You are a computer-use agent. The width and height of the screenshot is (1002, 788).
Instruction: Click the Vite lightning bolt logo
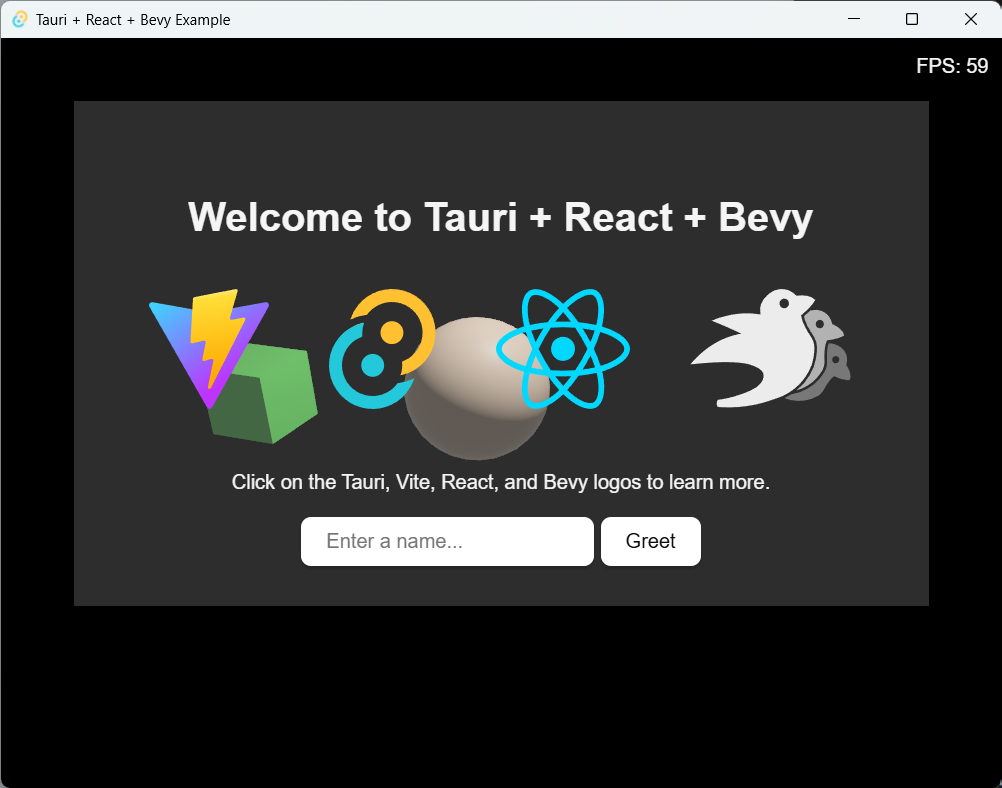coord(209,348)
